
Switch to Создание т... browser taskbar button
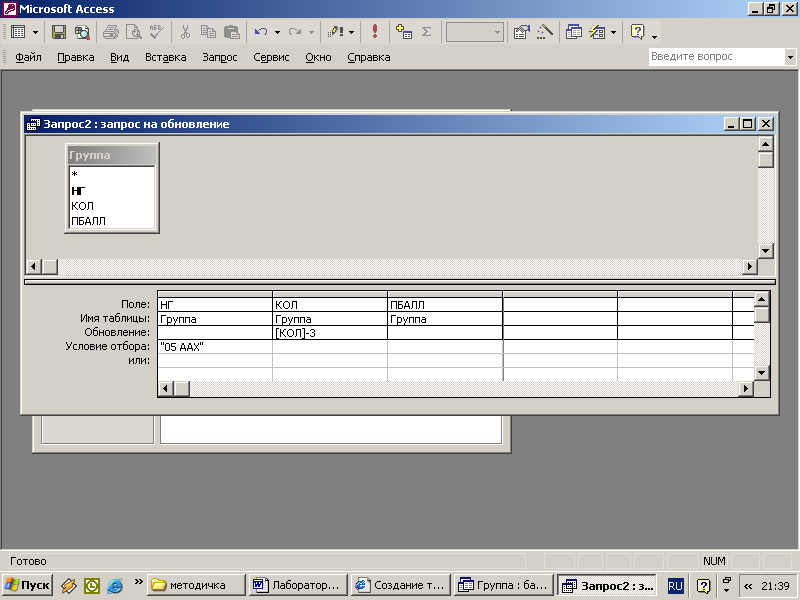point(401,585)
